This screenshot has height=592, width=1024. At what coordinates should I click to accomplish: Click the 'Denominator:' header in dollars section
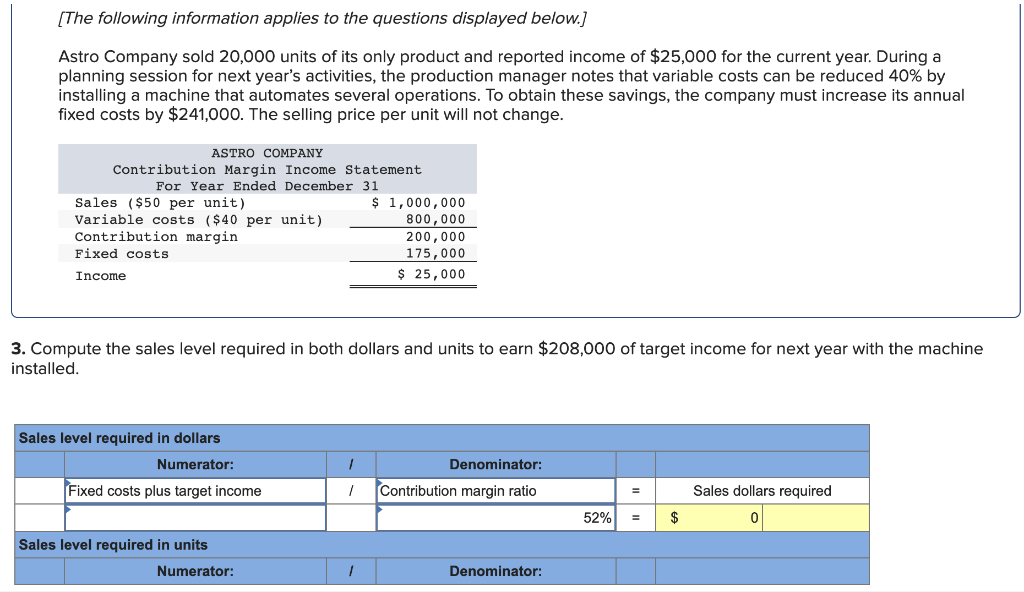coord(496,465)
